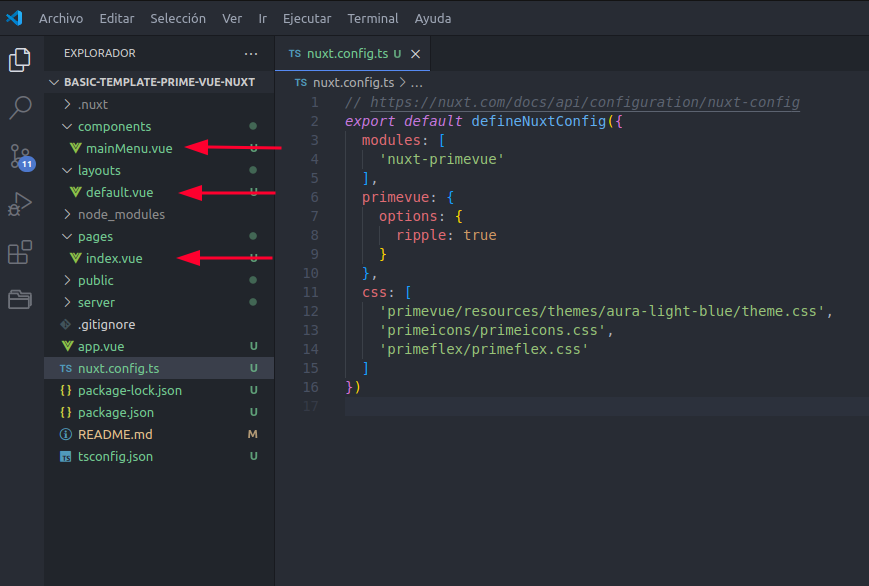Collapse the layouts folder

(159, 170)
